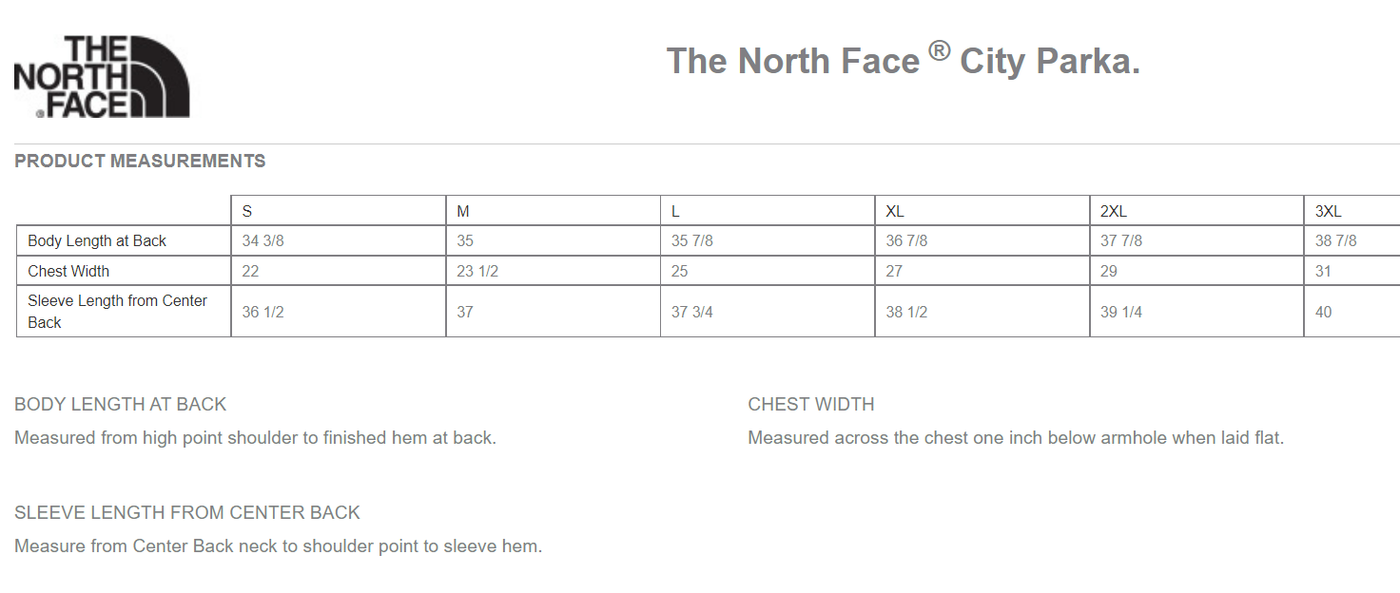Click the 34 3/8 body length cell
Image resolution: width=1400 pixels, height=593 pixels.
click(263, 241)
